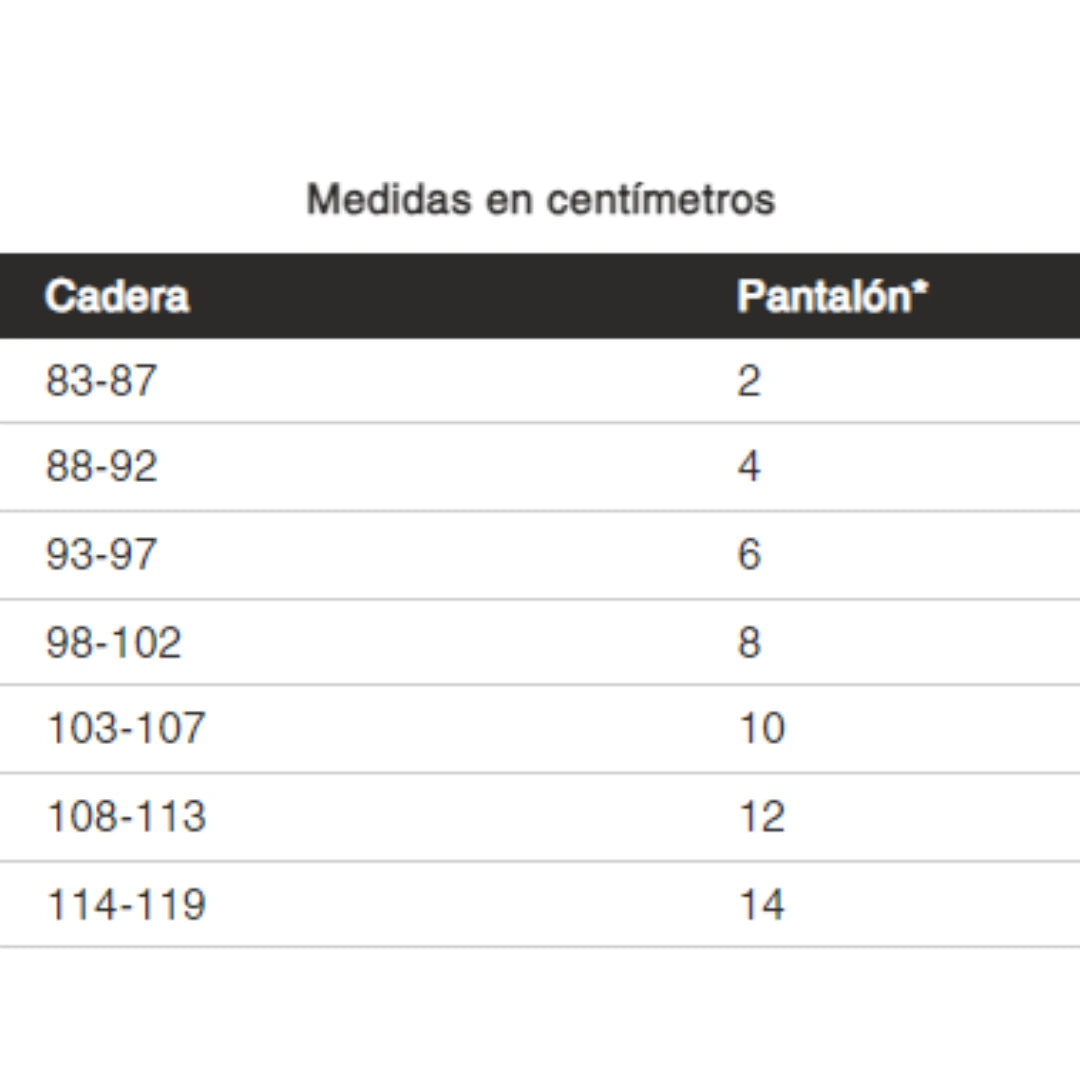Click pants size 10 cell
This screenshot has height=1080, width=1080.
pyautogui.click(x=761, y=728)
